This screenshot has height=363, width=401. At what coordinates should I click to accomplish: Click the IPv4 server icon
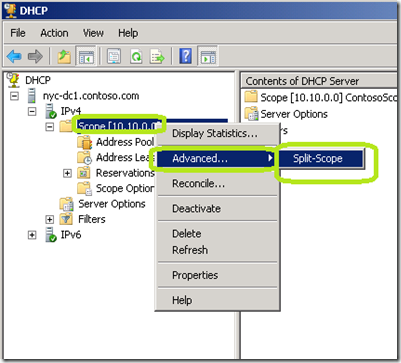click(51, 111)
